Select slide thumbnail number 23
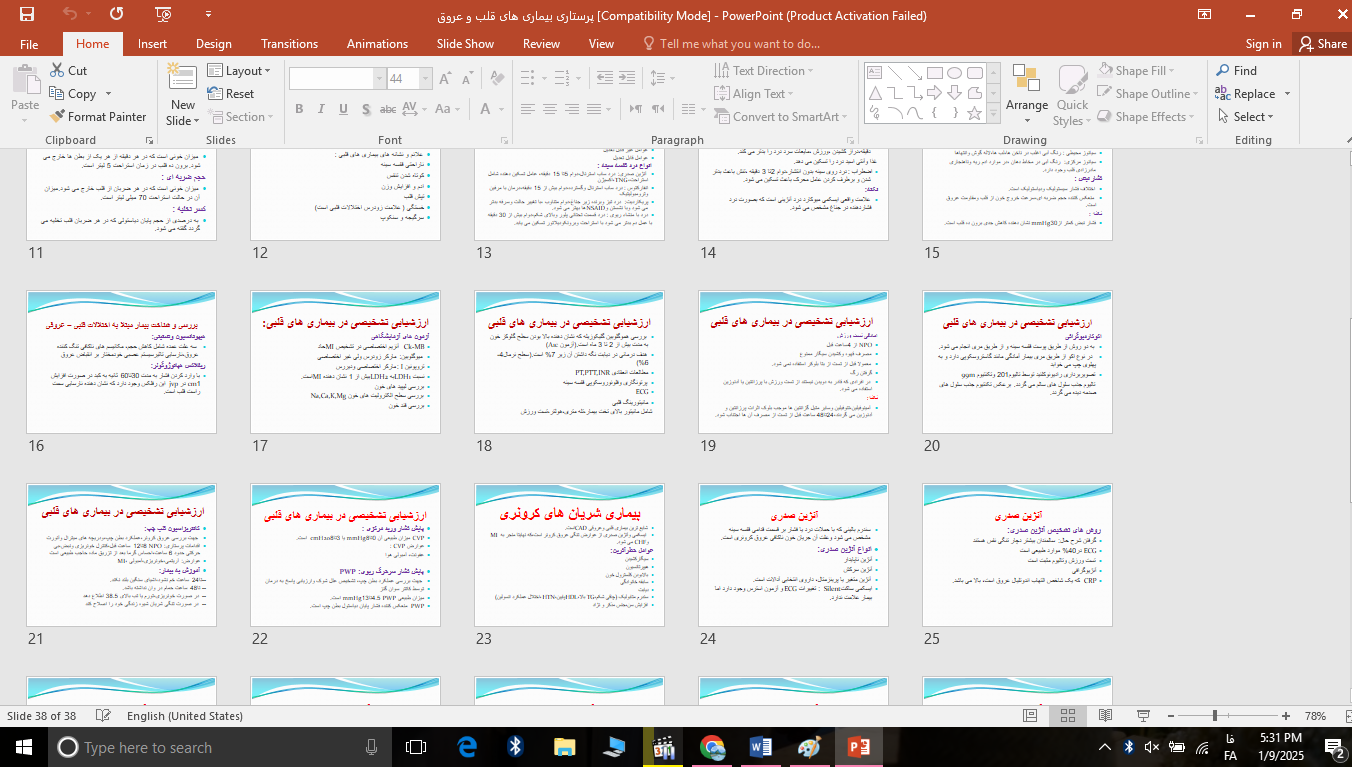 [x=569, y=553]
